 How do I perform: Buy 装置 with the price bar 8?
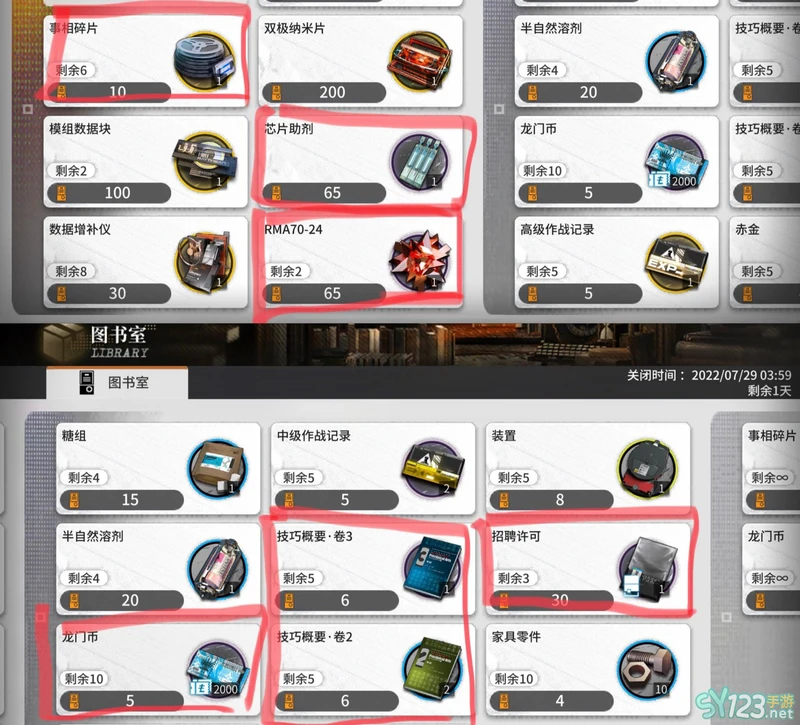pyautogui.click(x=551, y=499)
